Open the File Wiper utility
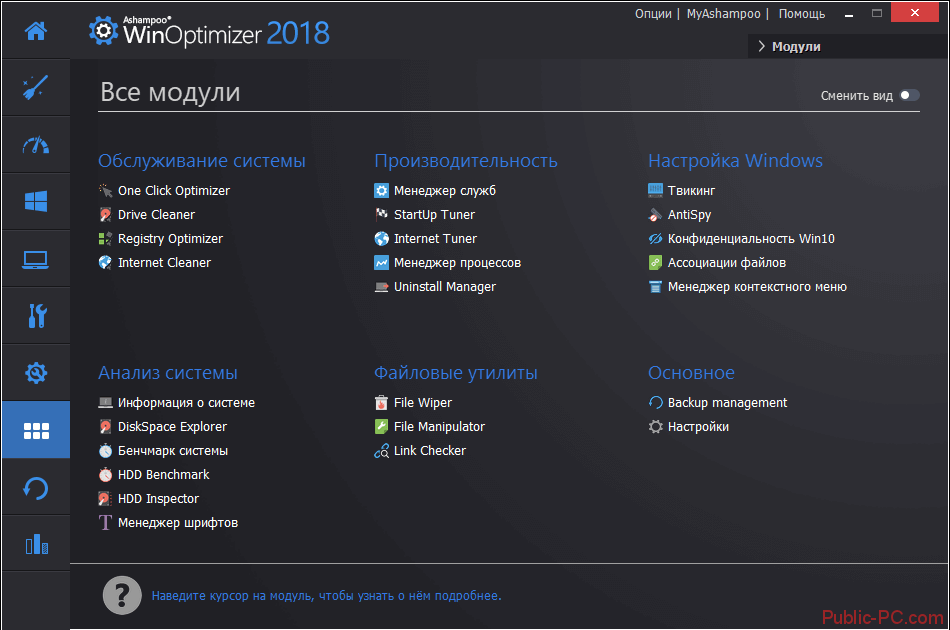 [x=422, y=403]
